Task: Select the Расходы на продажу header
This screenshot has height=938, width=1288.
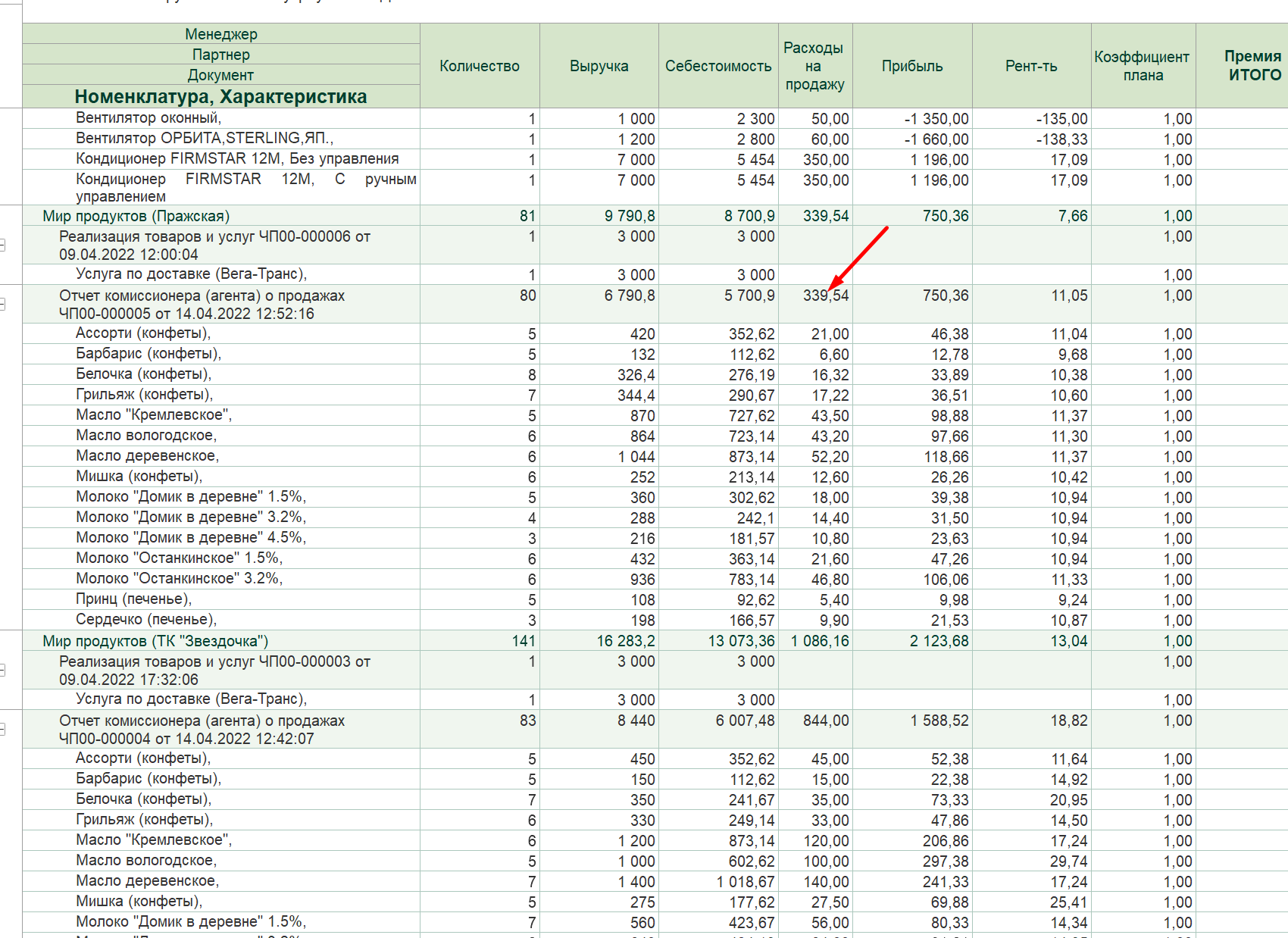Action: pyautogui.click(x=815, y=66)
